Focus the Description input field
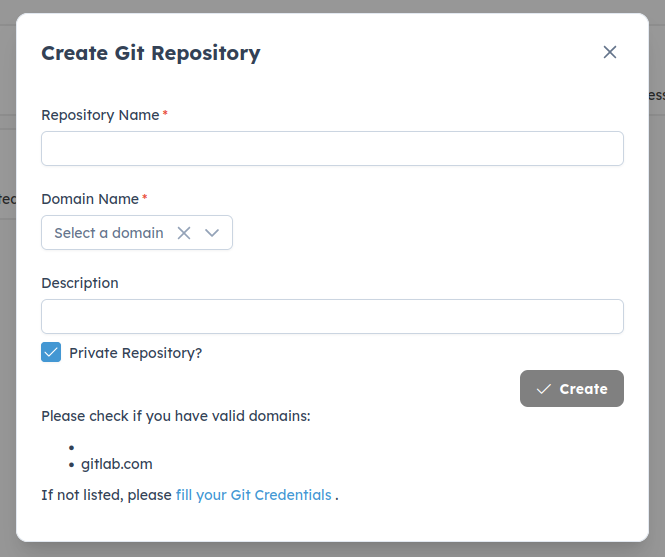The height and width of the screenshot is (557, 665). [x=332, y=317]
